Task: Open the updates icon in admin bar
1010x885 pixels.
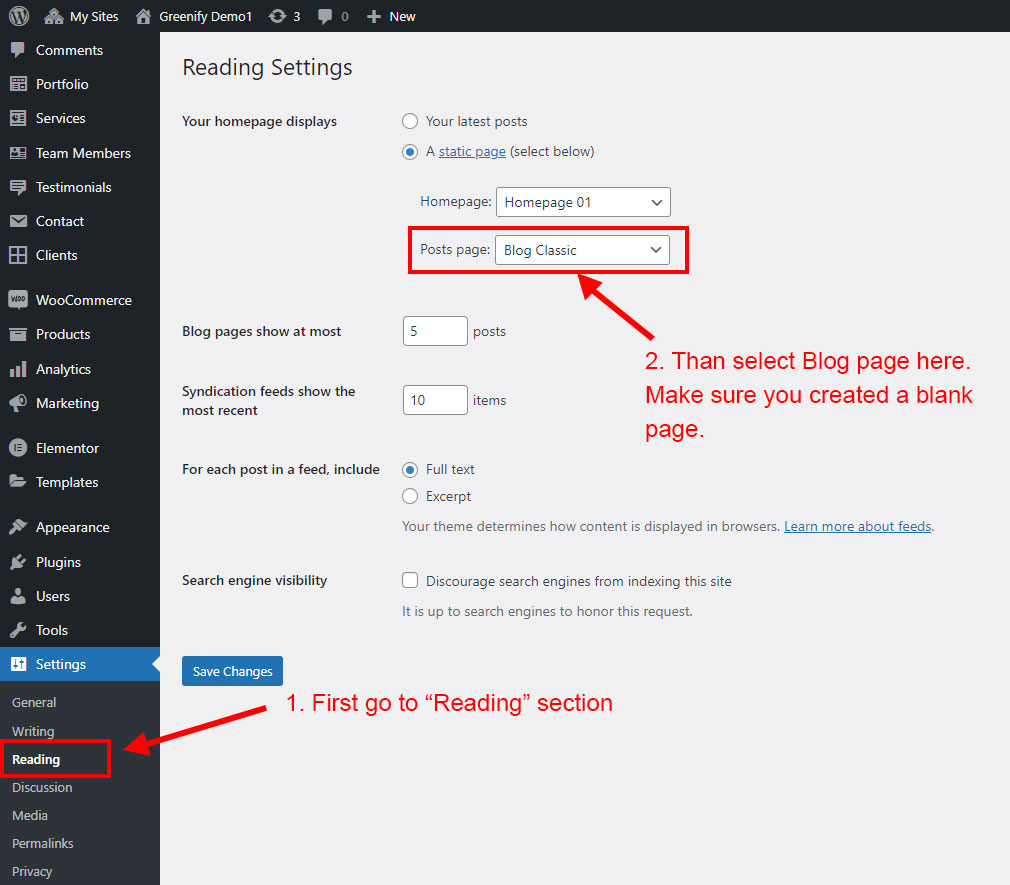Action: (x=277, y=16)
